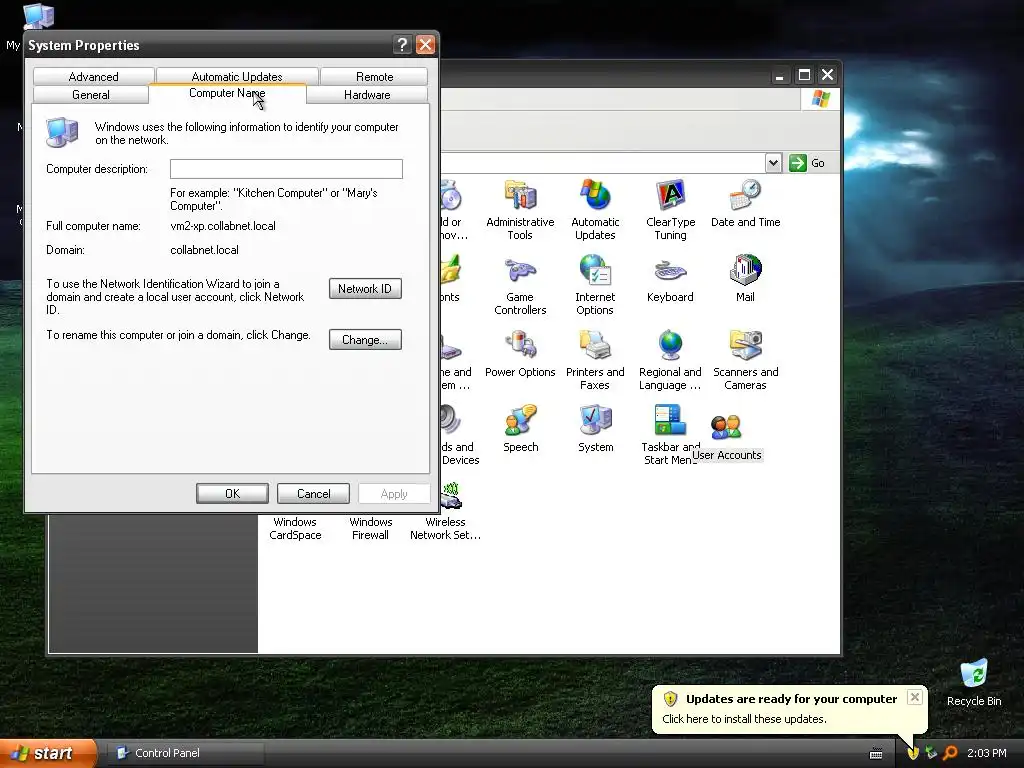Click the Control Panel taskbar button
Image resolution: width=1024 pixels, height=768 pixels.
coord(185,753)
